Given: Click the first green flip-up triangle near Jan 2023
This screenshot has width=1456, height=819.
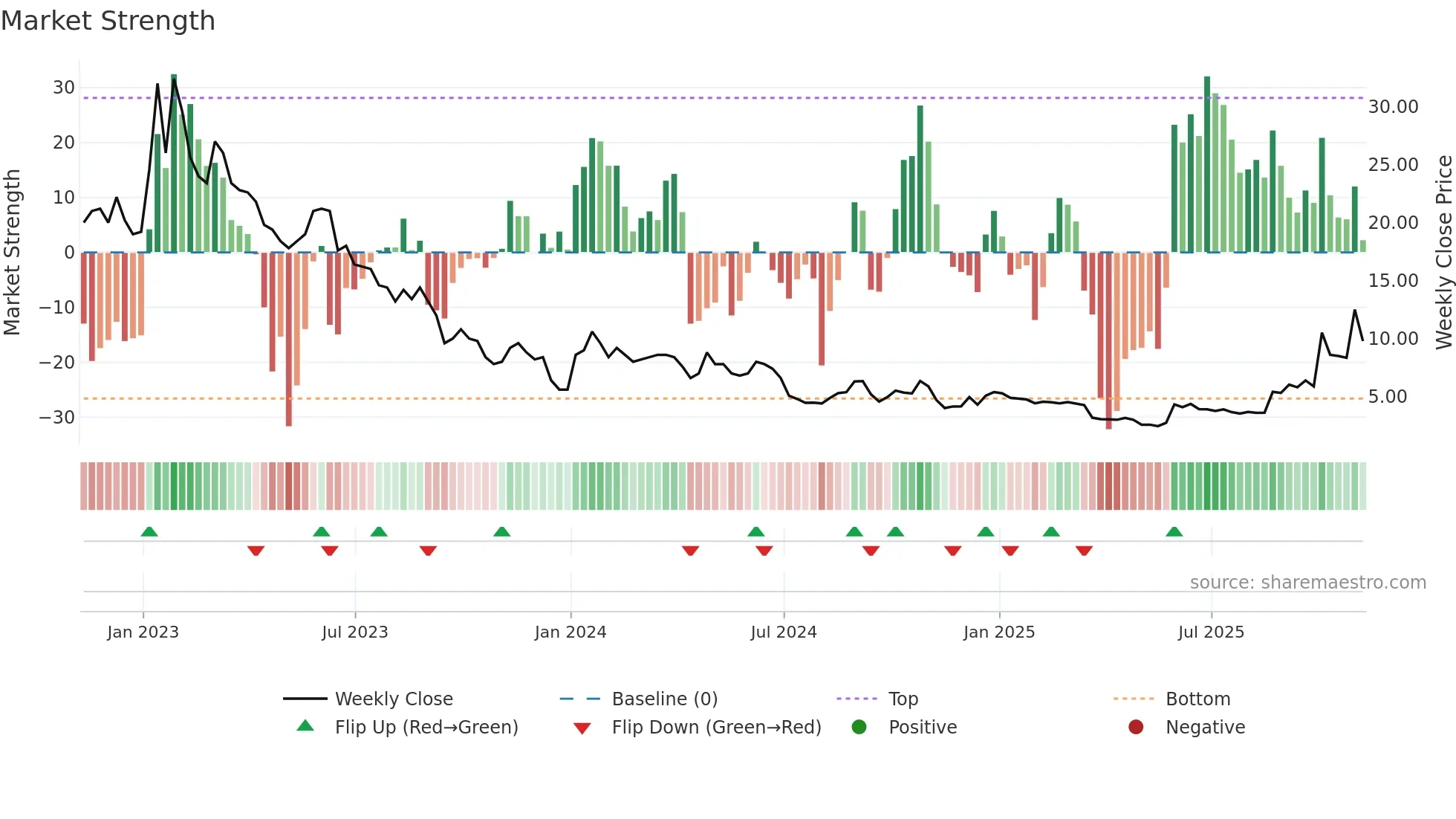Looking at the screenshot, I should (149, 532).
